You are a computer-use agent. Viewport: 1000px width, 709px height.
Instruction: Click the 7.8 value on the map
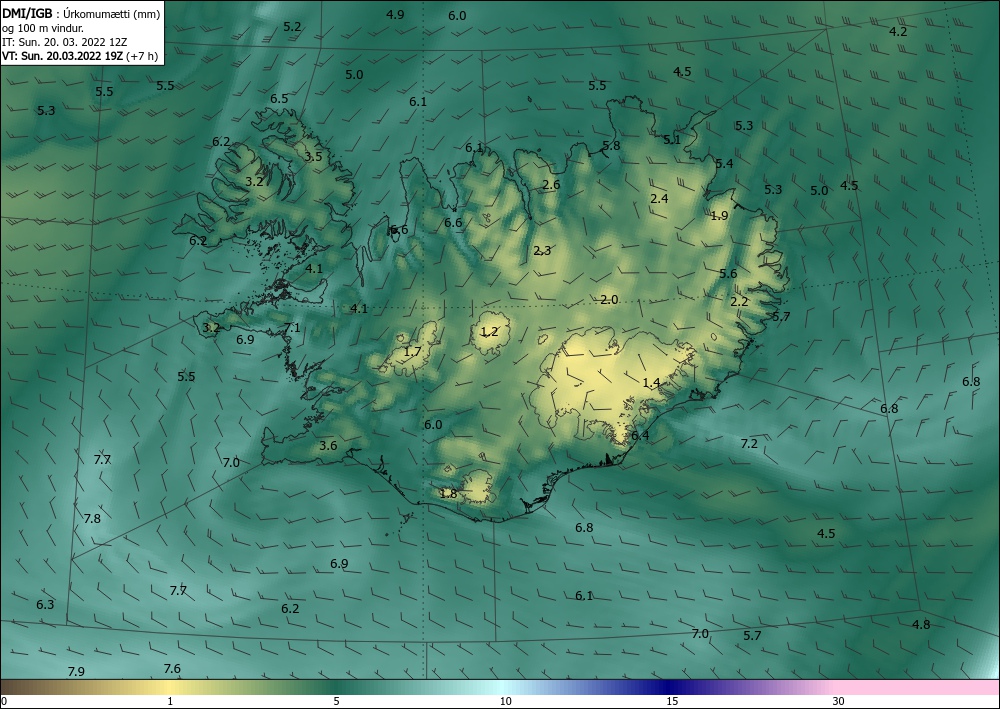point(92,518)
